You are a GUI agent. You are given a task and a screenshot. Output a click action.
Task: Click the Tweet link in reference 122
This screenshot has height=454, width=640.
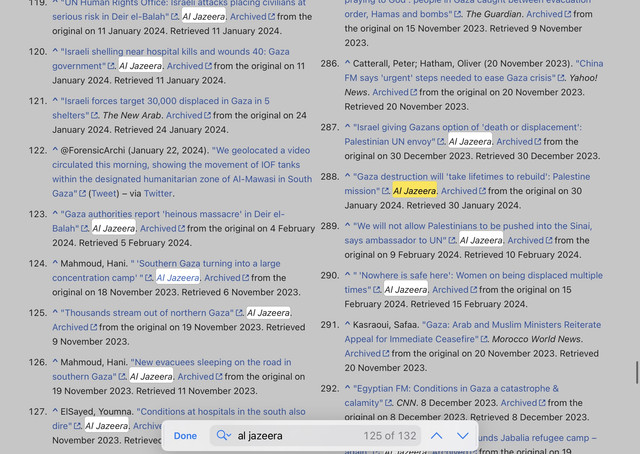tap(104, 194)
